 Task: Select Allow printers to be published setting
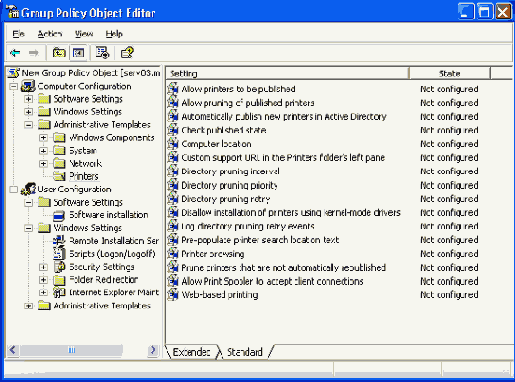(238, 89)
